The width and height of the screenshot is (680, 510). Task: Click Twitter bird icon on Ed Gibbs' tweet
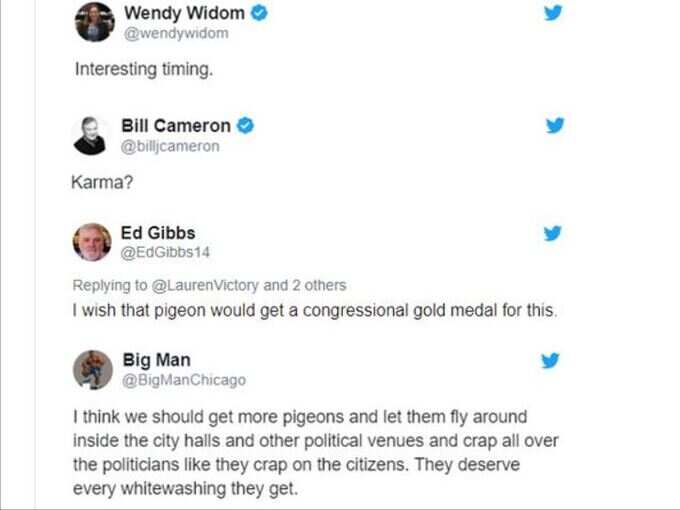[552, 233]
